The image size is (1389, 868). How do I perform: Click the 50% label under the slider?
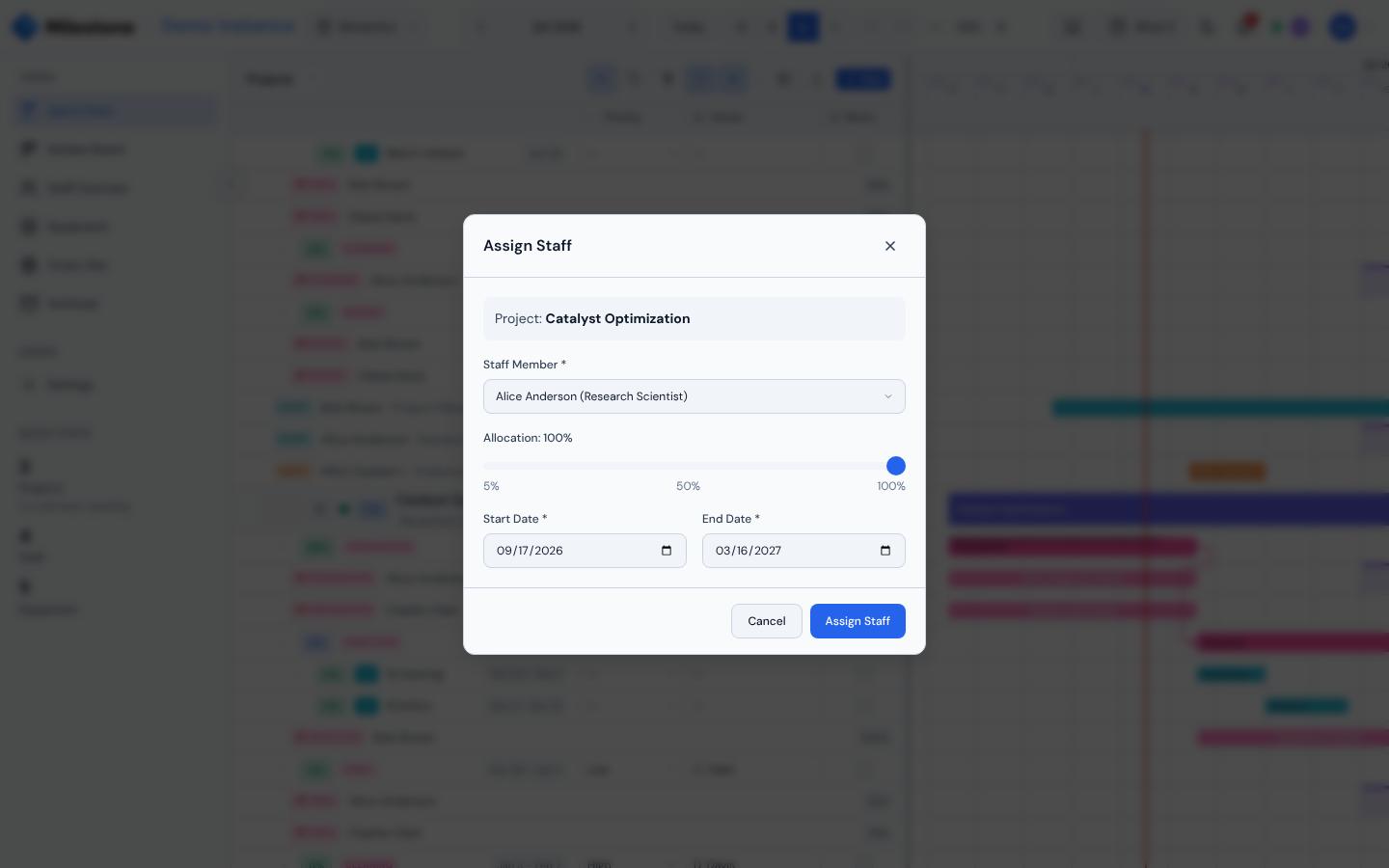coord(688,486)
